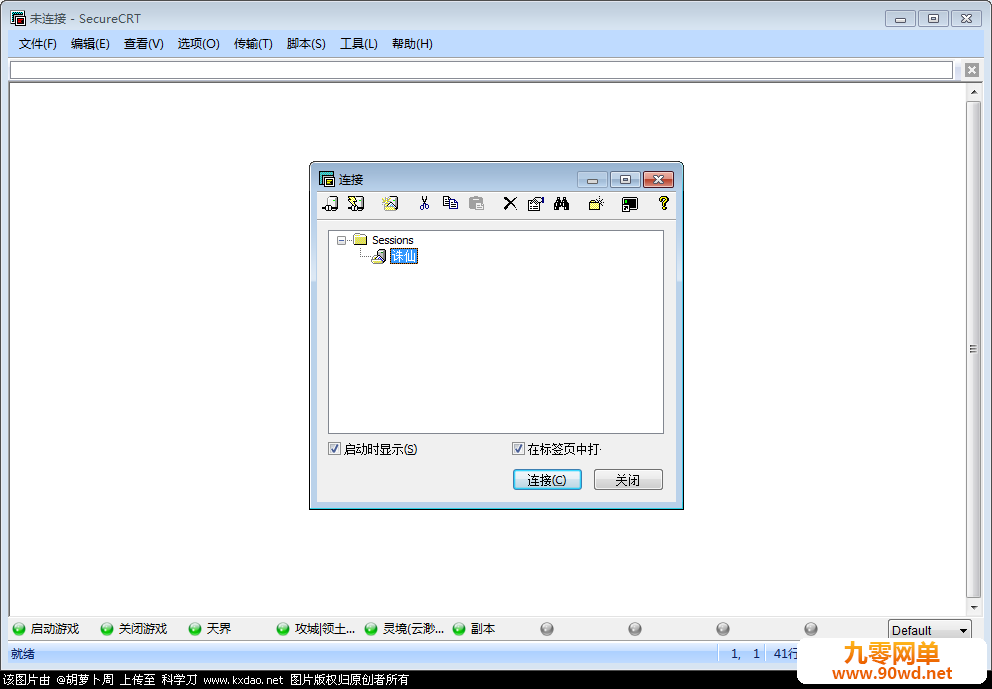
Task: Toggle the 启动时显示(S) checkbox
Action: coord(335,449)
